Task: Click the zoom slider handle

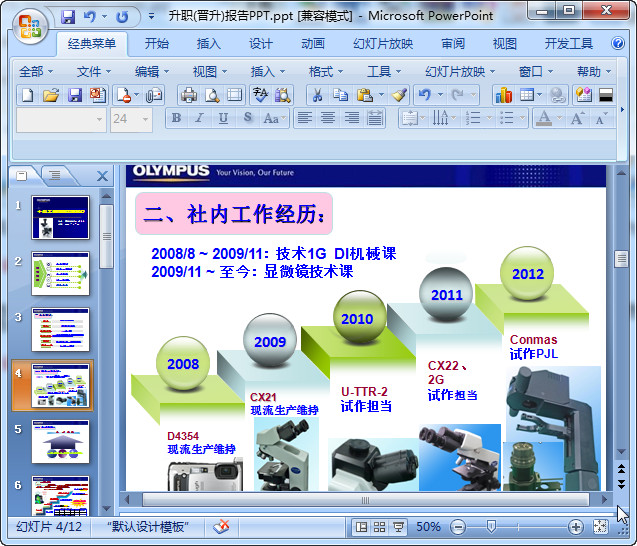Action: pos(491,527)
